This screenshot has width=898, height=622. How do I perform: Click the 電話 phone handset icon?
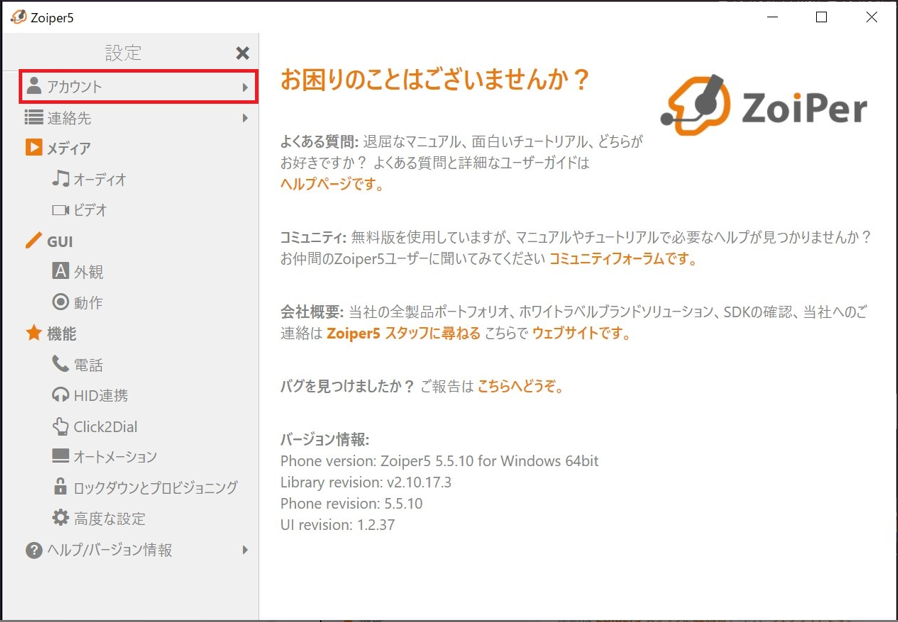61,363
